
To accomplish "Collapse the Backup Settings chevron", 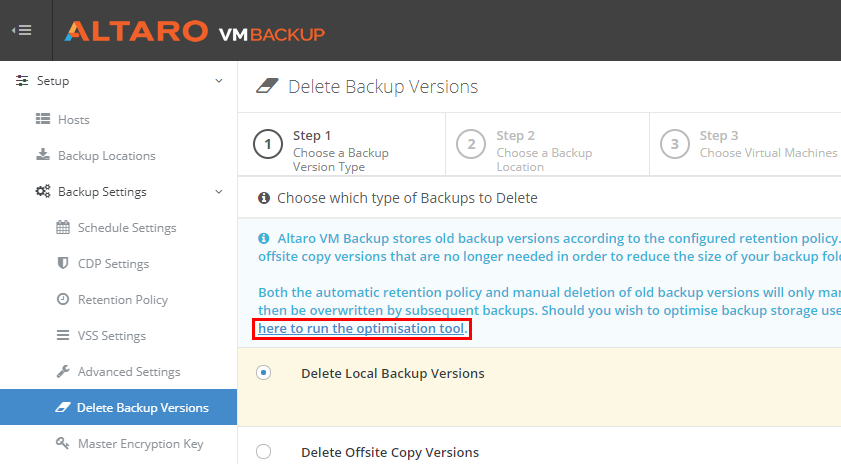I will [x=219, y=192].
